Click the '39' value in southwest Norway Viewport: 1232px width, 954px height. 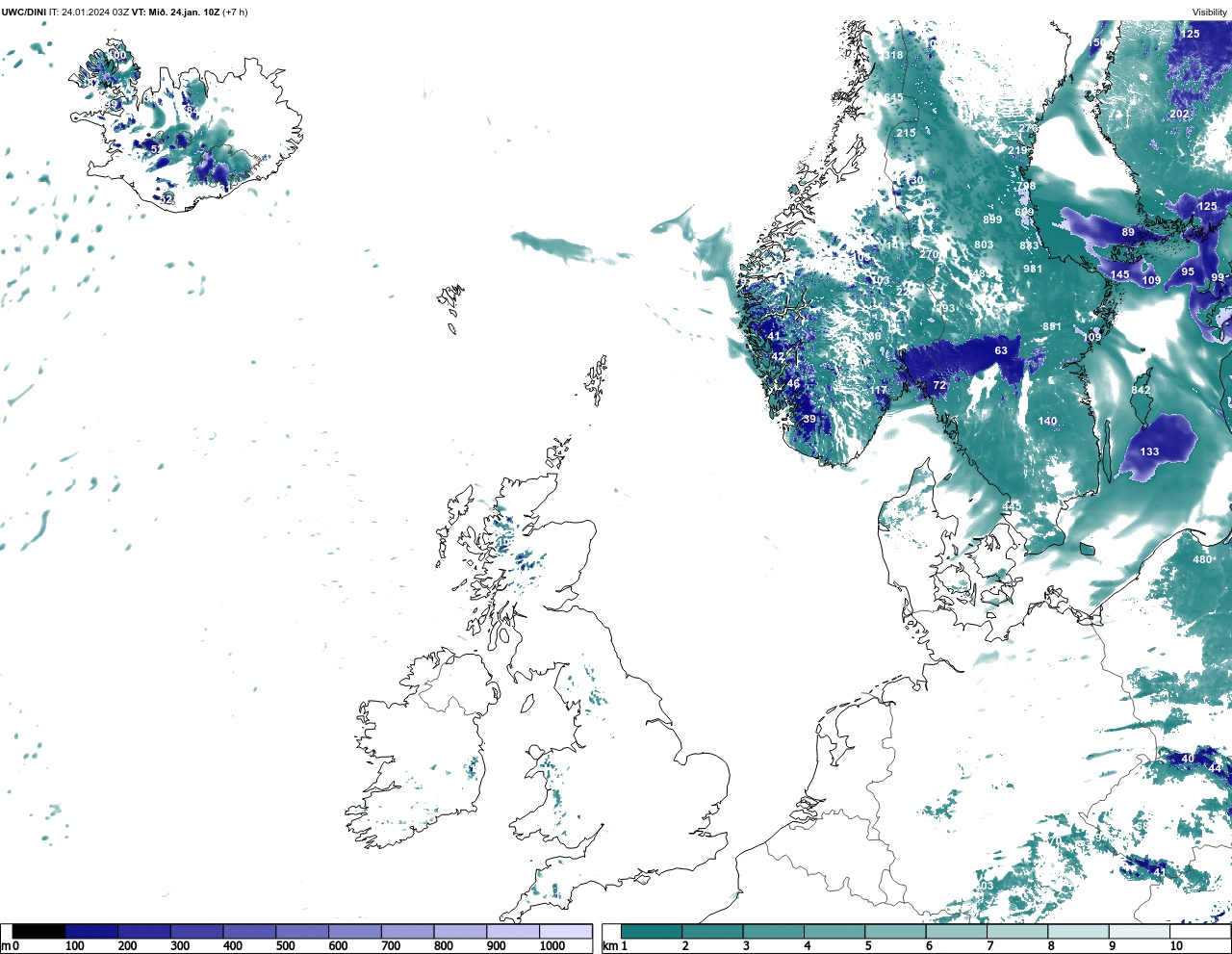point(809,419)
